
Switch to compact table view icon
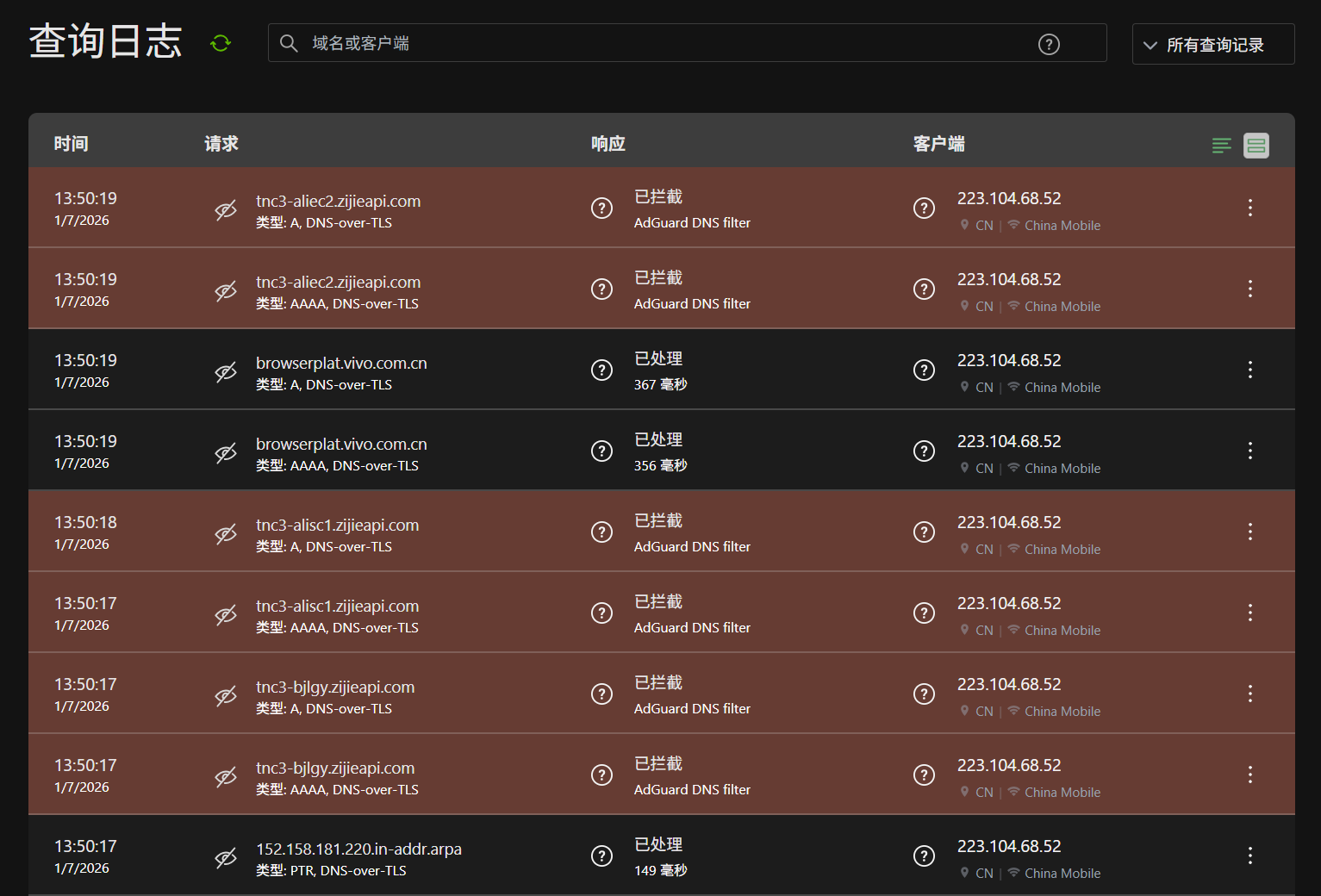pos(1221,146)
